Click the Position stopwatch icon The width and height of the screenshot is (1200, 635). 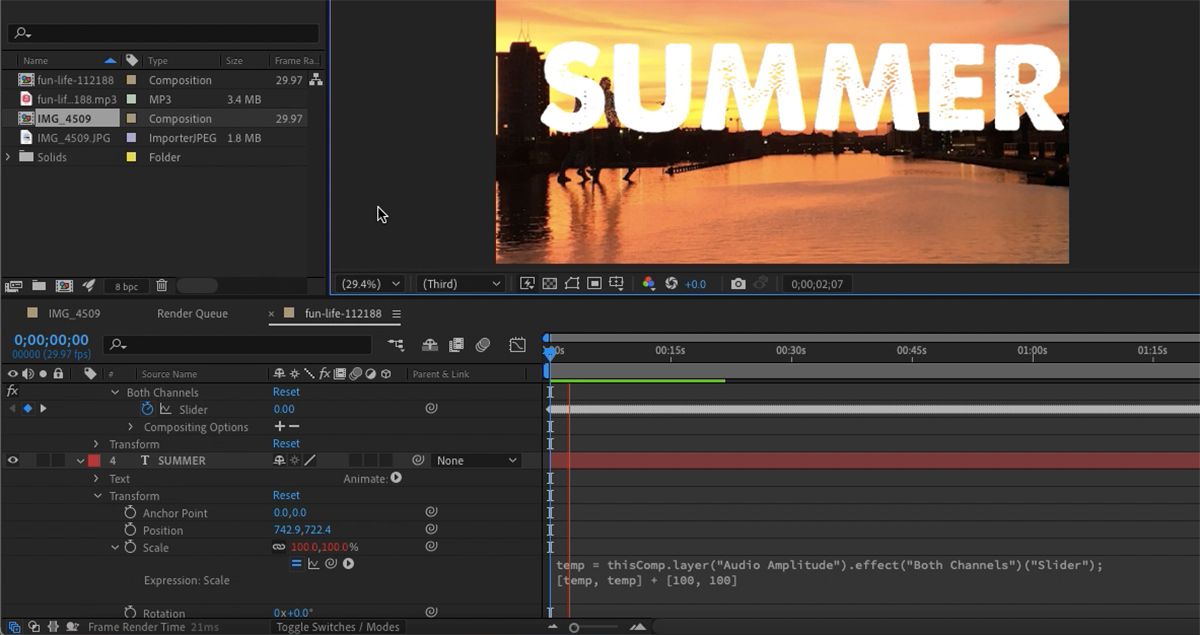pos(130,530)
